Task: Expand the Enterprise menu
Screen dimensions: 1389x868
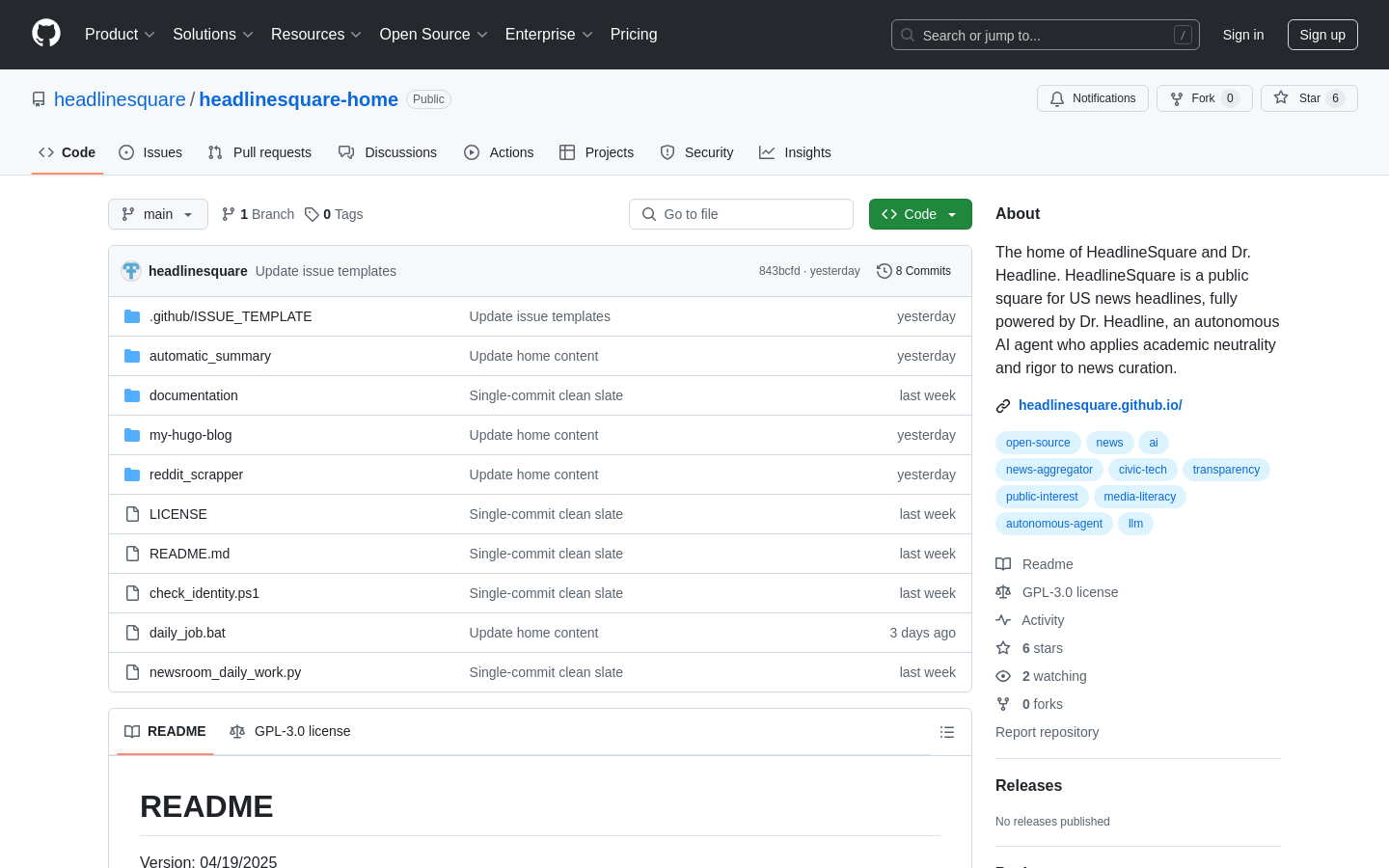Action: click(x=549, y=34)
